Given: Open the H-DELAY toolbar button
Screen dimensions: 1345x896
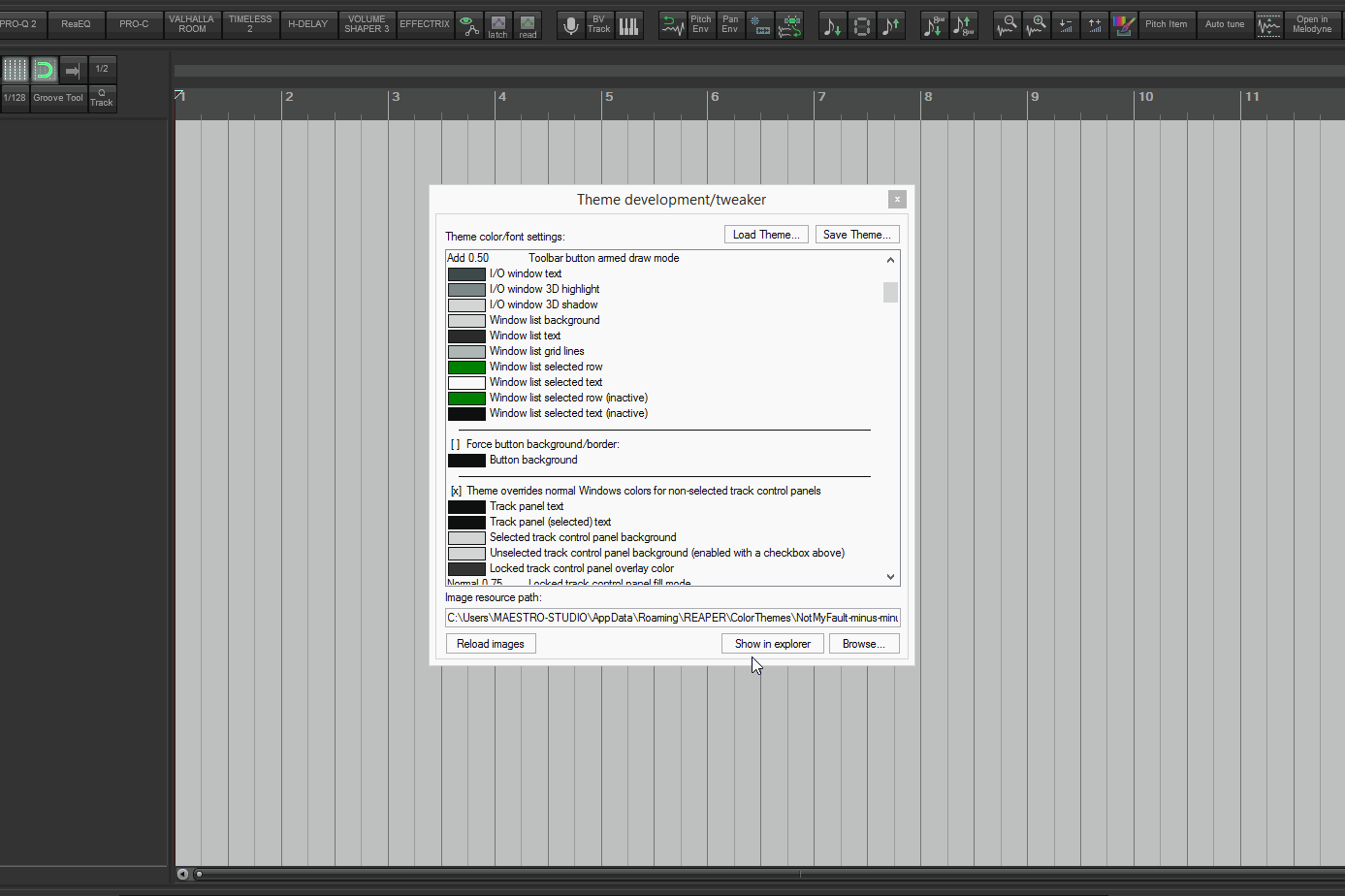Looking at the screenshot, I should click(x=308, y=25).
